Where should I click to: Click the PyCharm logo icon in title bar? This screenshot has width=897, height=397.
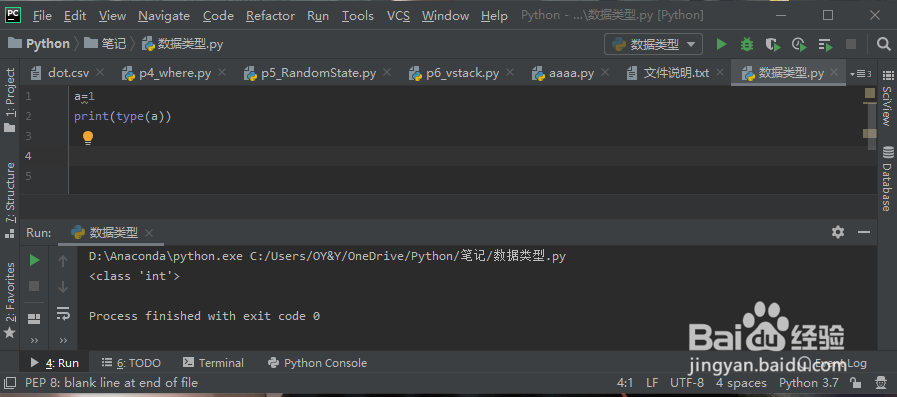click(13, 15)
